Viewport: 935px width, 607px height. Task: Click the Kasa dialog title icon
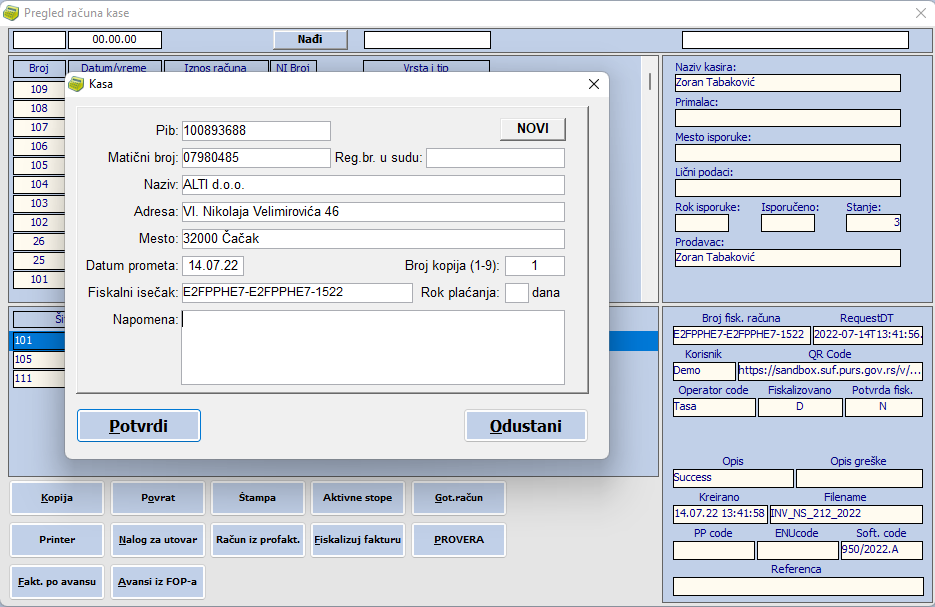point(76,84)
